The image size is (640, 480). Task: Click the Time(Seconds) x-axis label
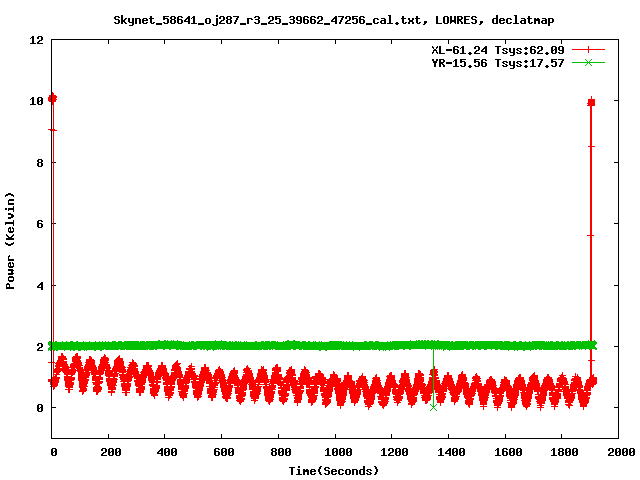tap(333, 471)
